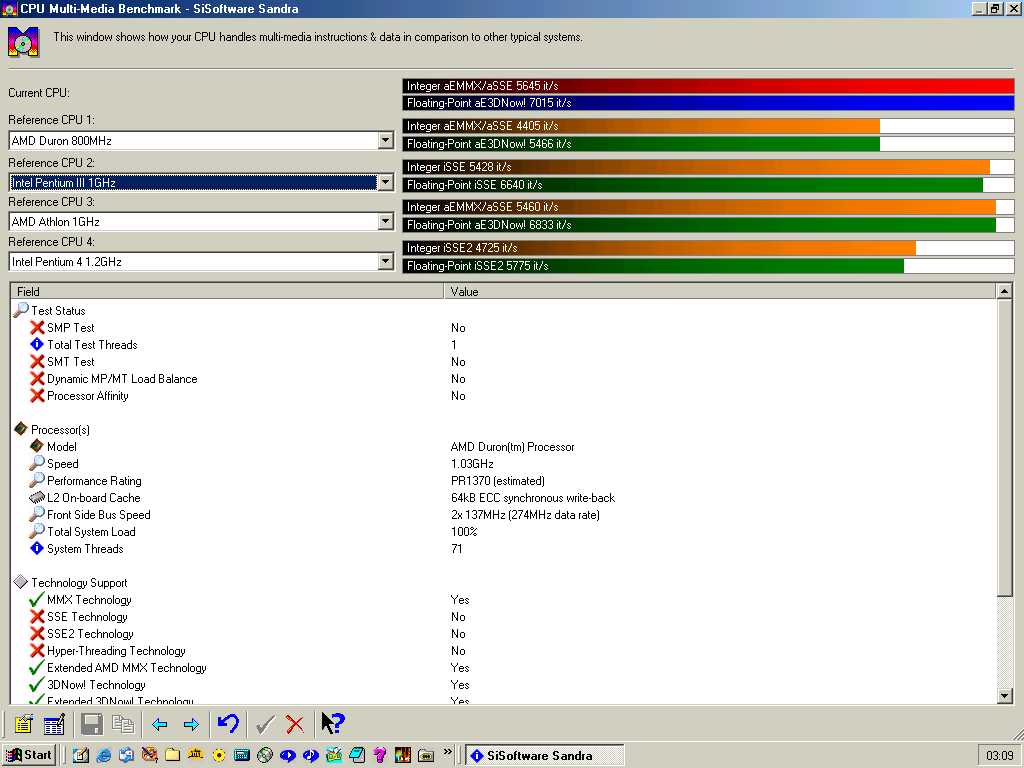
Task: Open Reference CPU 4 dropdown arrow (Intel Pentium 4 1.2GHz)
Action: (385, 262)
